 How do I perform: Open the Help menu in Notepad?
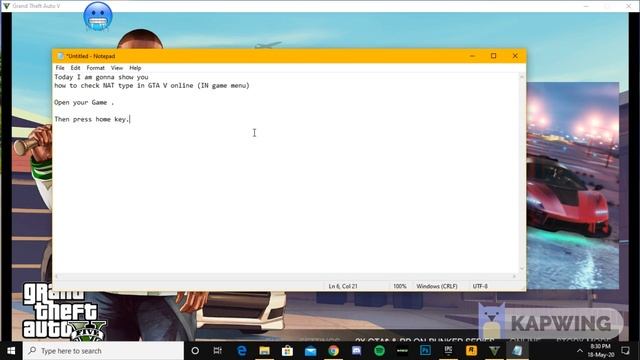point(135,68)
